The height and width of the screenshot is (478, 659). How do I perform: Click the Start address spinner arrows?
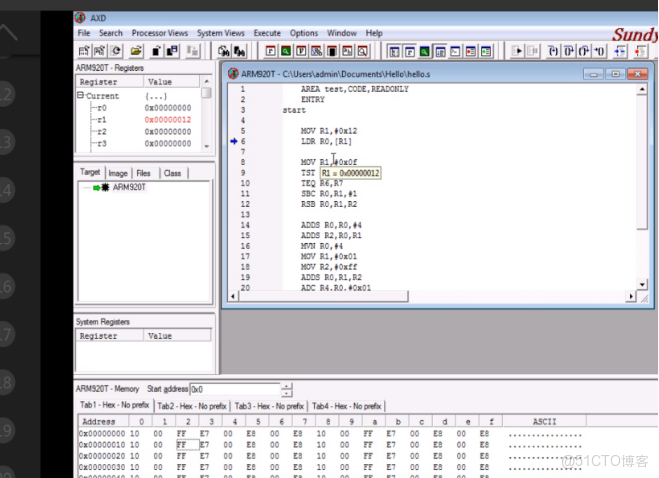coord(287,389)
